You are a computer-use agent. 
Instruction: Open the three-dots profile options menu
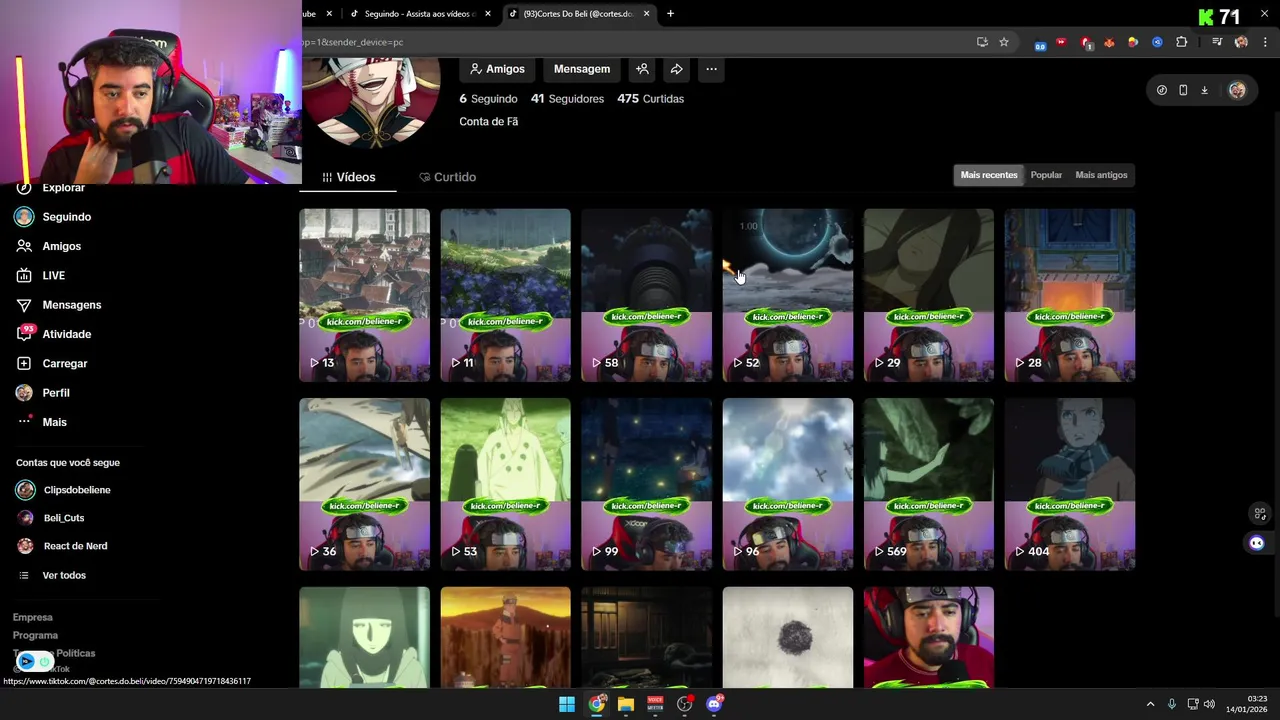tap(711, 69)
